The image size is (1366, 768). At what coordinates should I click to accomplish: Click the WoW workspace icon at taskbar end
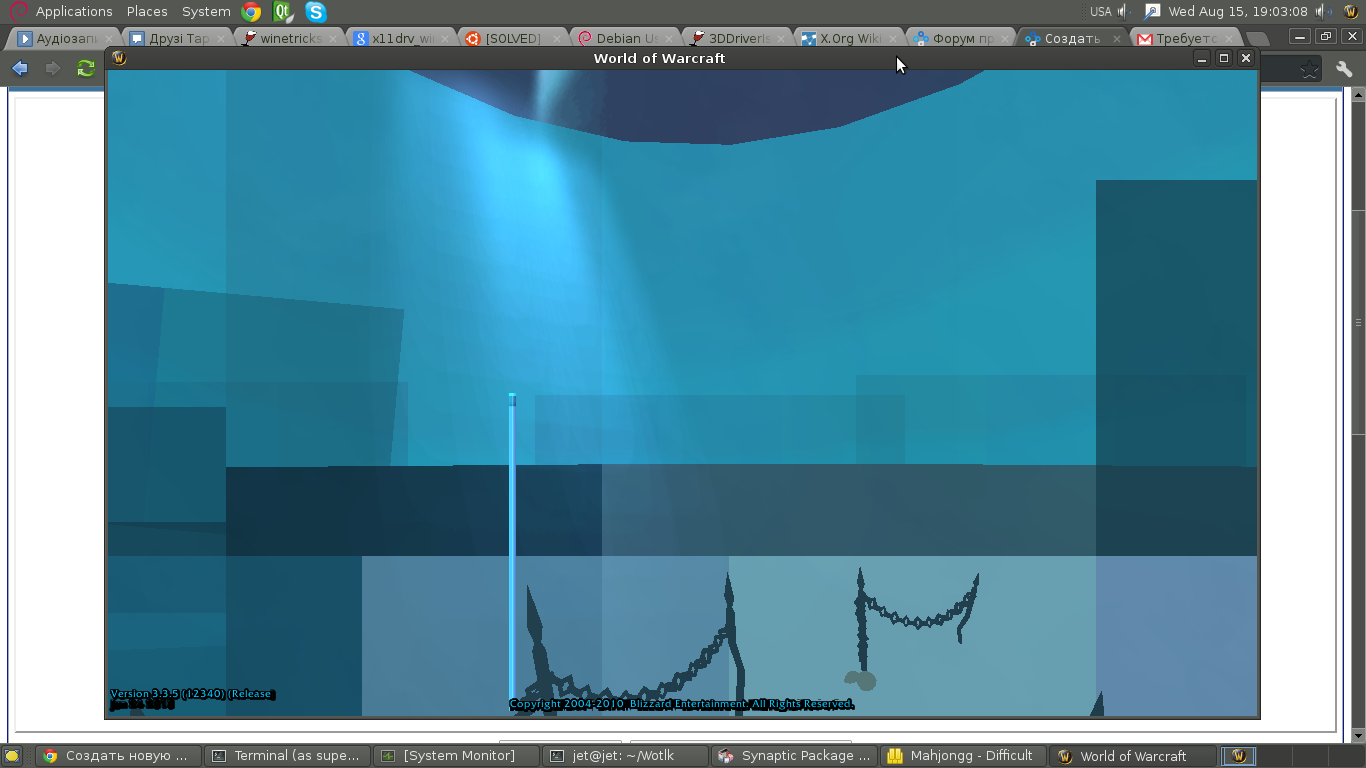pyautogui.click(x=1239, y=756)
